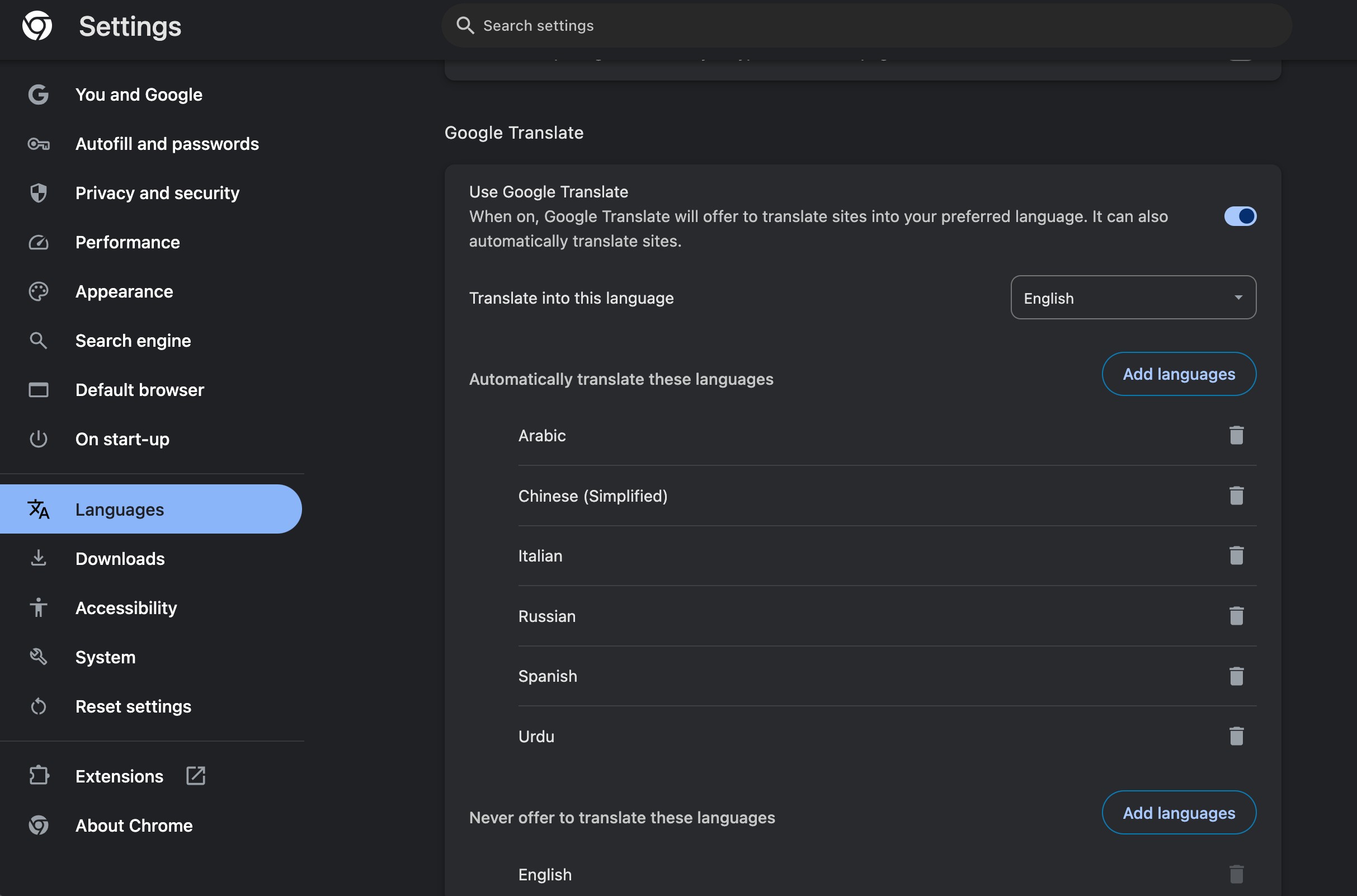Click Spanish language row text

pos(548,676)
